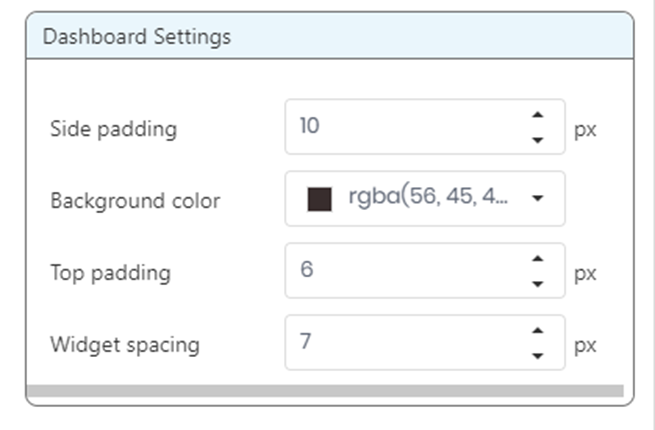The height and width of the screenshot is (430, 655).
Task: Click the rgba color value text
Action: (x=428, y=198)
